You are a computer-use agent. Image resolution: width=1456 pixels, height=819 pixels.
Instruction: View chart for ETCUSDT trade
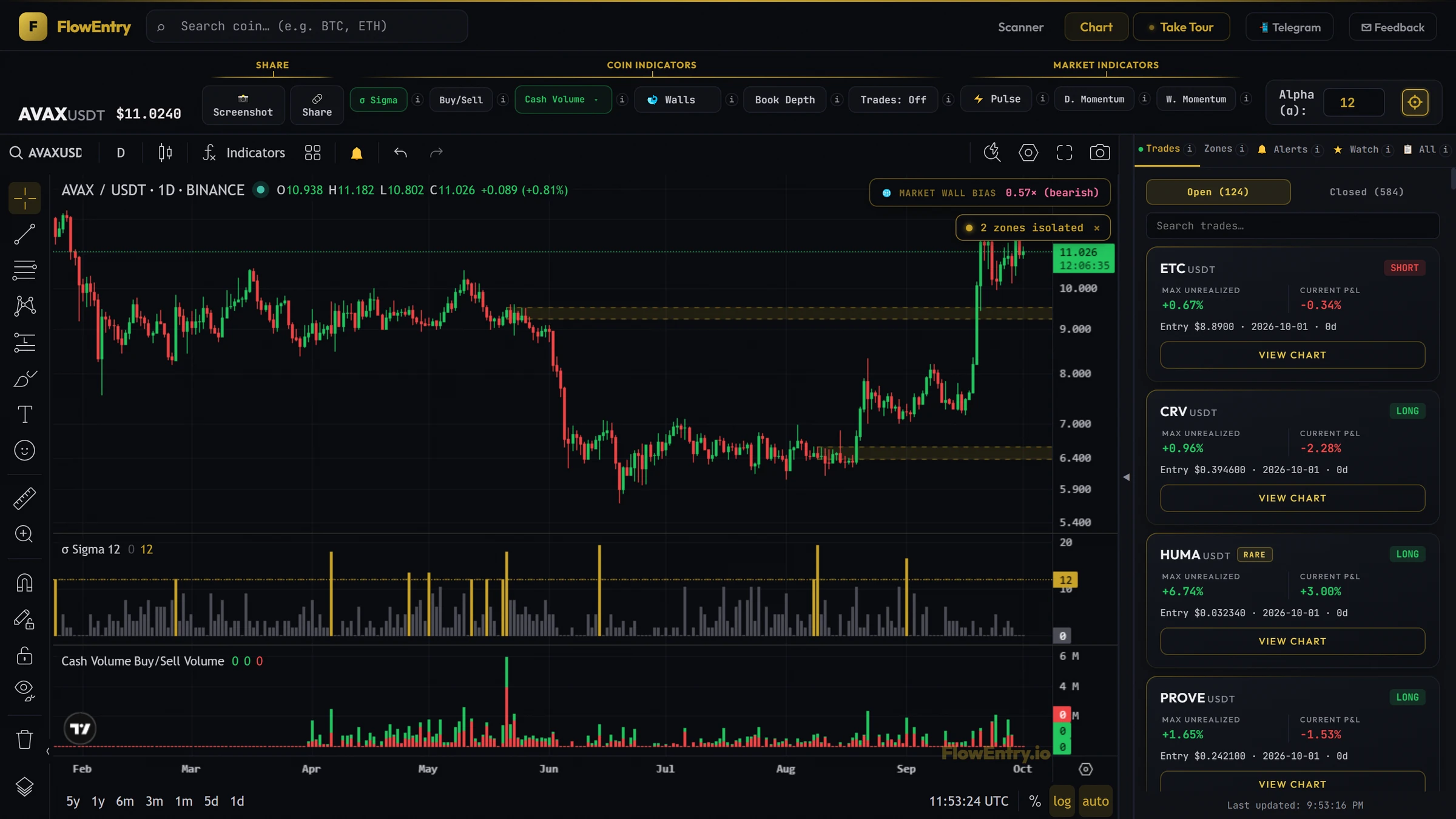1292,355
